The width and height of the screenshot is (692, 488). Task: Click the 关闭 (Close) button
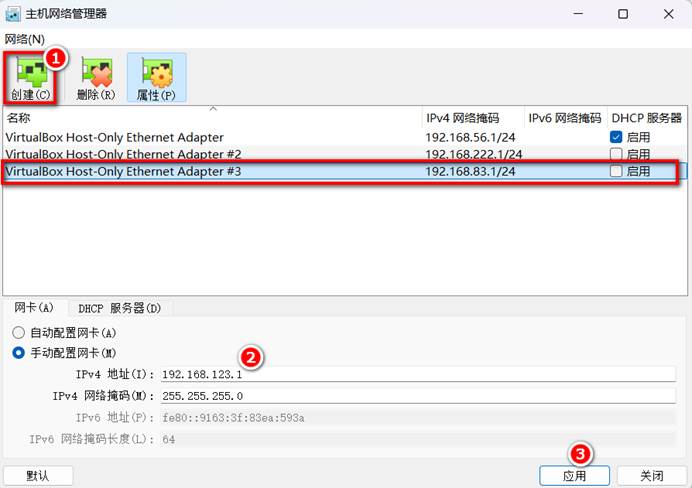651,476
